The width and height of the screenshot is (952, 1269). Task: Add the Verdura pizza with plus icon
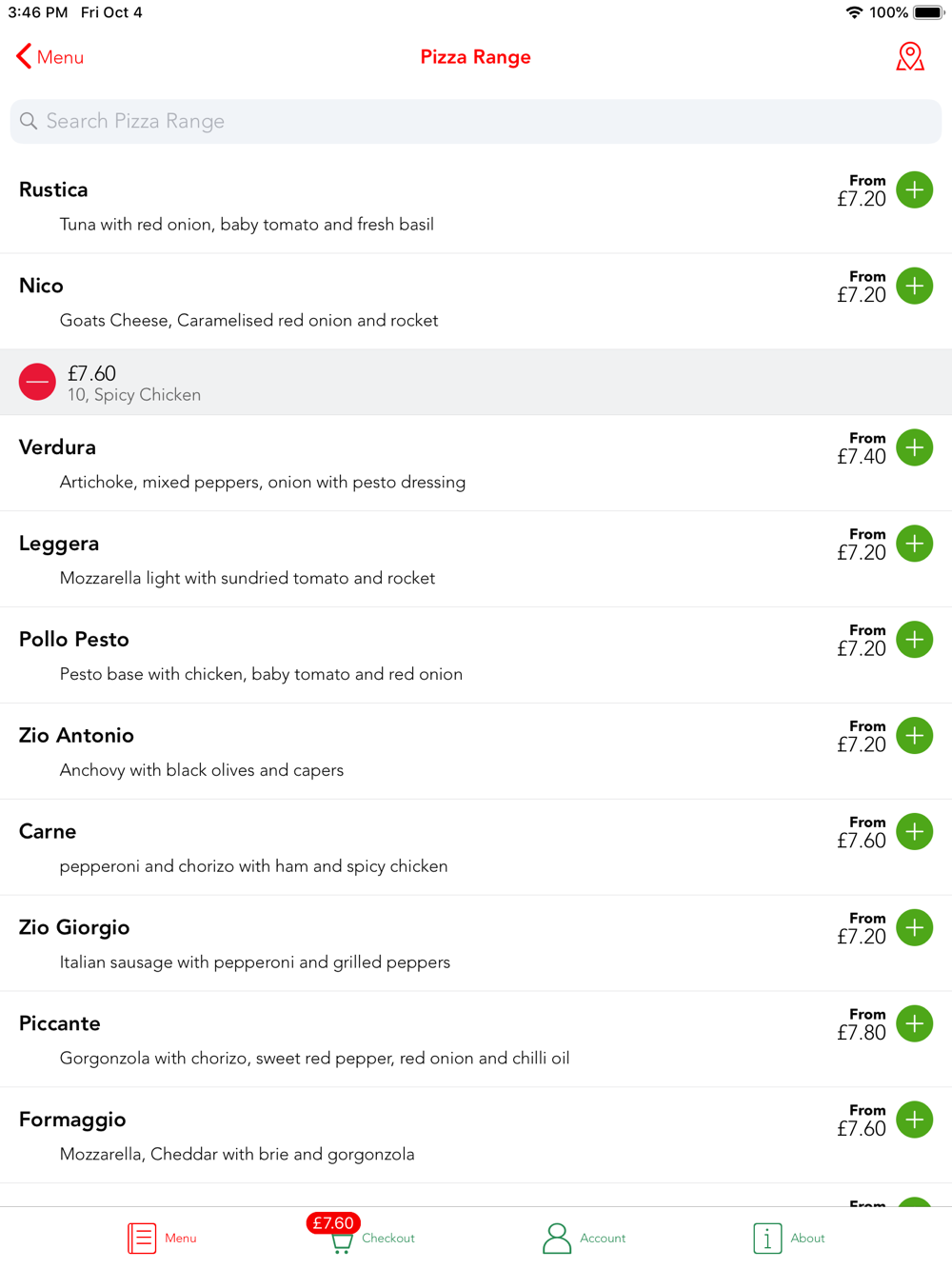[915, 447]
